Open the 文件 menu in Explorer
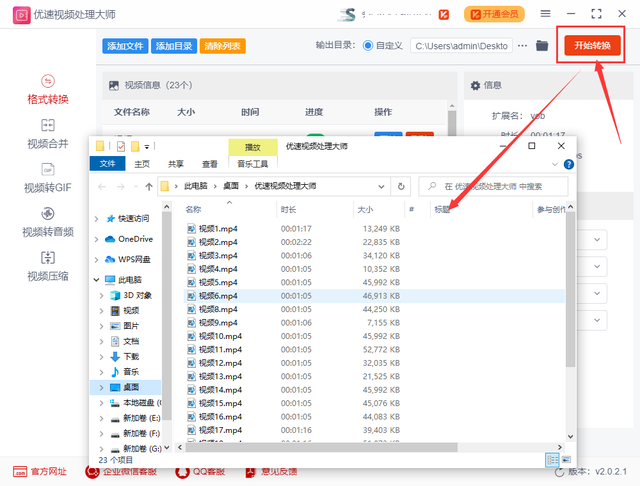640x486 pixels. 107,164
